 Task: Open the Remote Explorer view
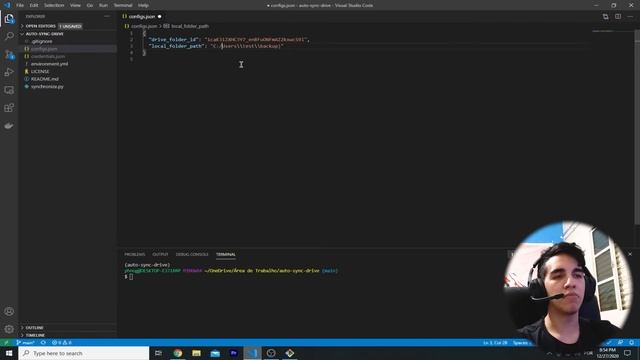click(9, 90)
